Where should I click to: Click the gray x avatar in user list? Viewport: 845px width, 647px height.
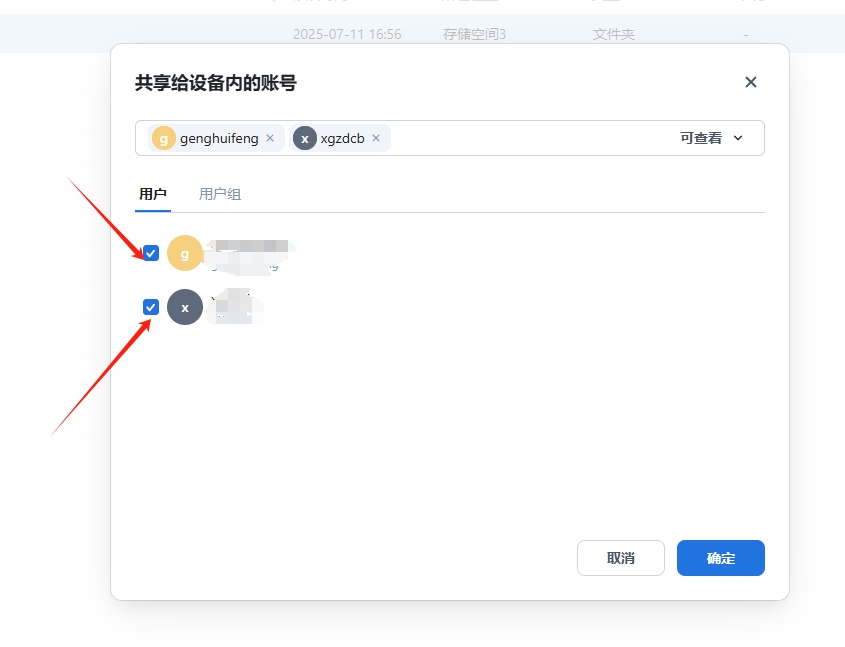(x=185, y=307)
